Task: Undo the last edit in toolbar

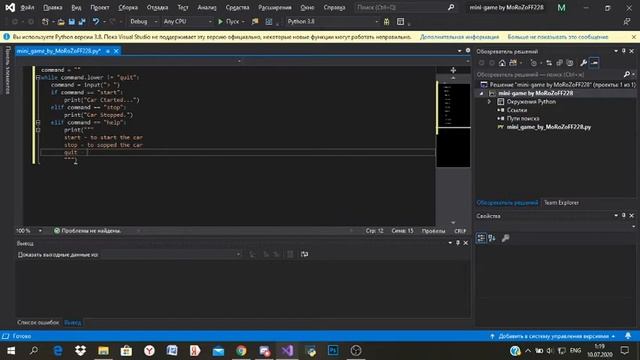Action: [96, 21]
